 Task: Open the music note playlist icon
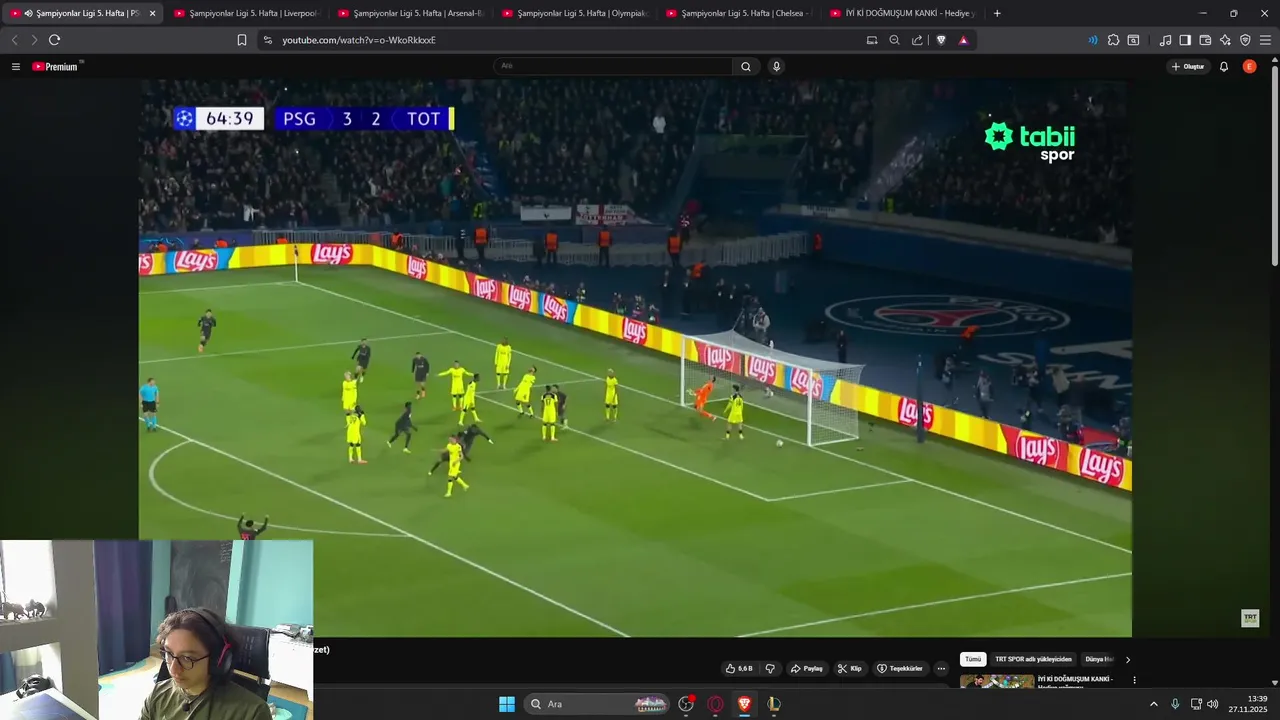point(1165,40)
